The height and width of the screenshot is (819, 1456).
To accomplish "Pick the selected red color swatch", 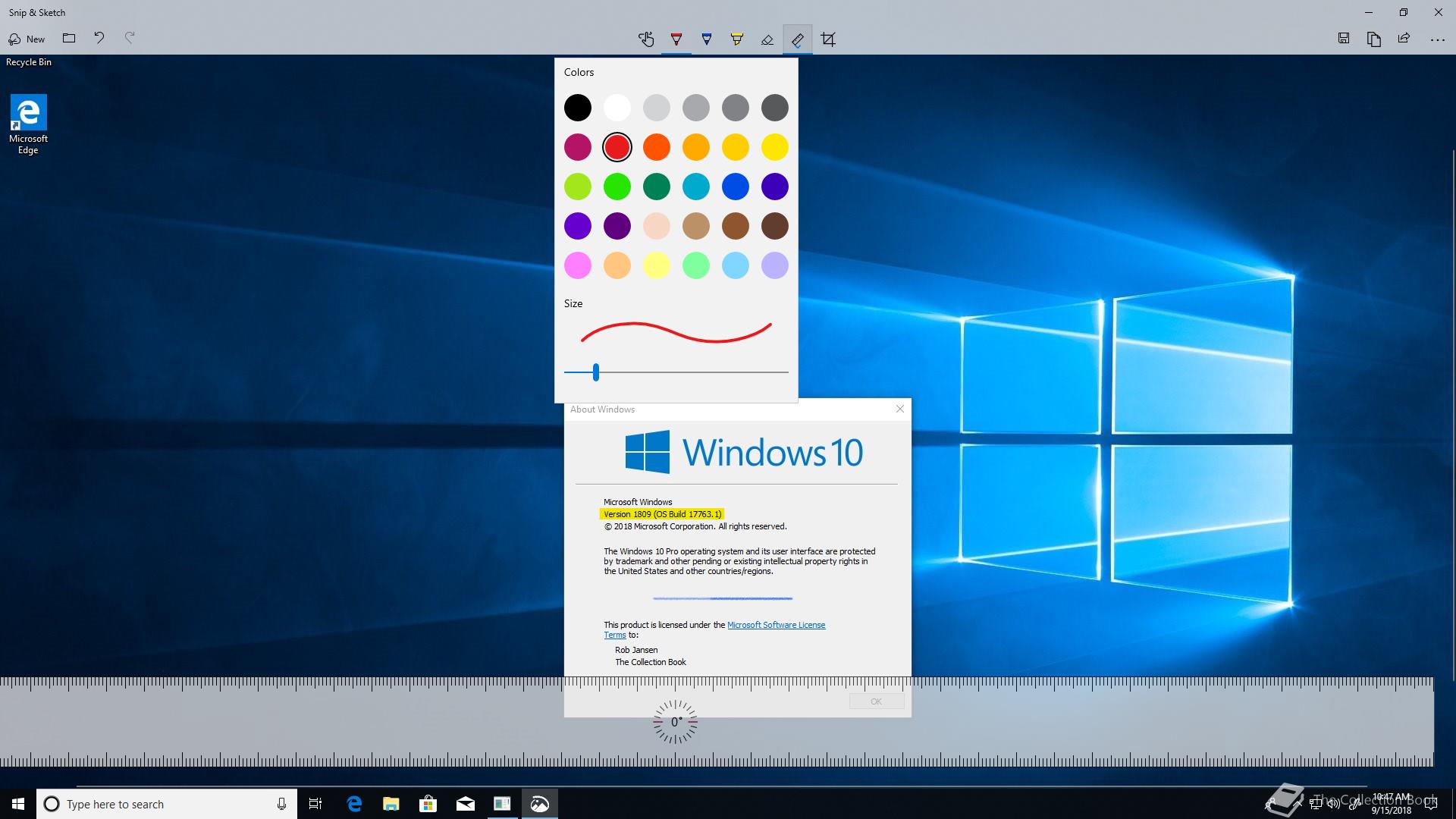I will click(x=617, y=147).
